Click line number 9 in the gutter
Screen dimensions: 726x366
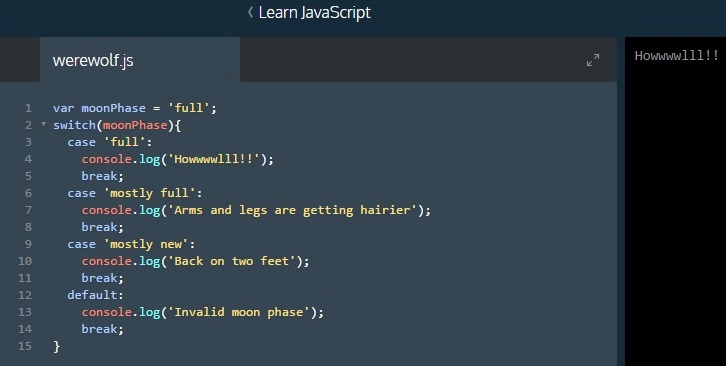coord(28,244)
